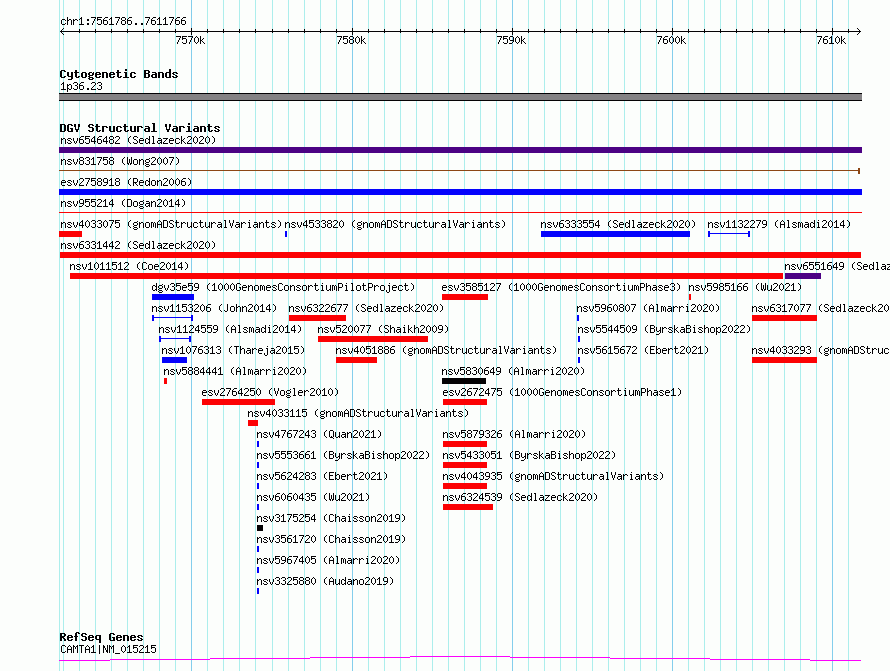Select the esv2758918 (Redon2006) blue bar

click(x=460, y=192)
